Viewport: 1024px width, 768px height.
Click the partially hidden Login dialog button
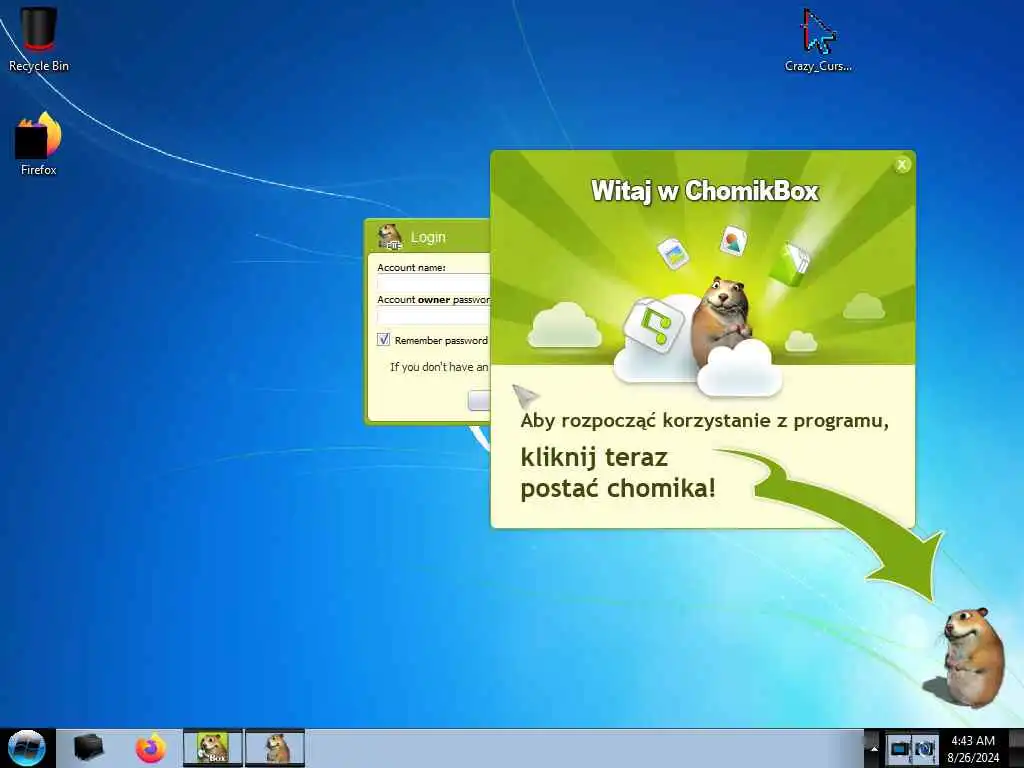tap(479, 400)
